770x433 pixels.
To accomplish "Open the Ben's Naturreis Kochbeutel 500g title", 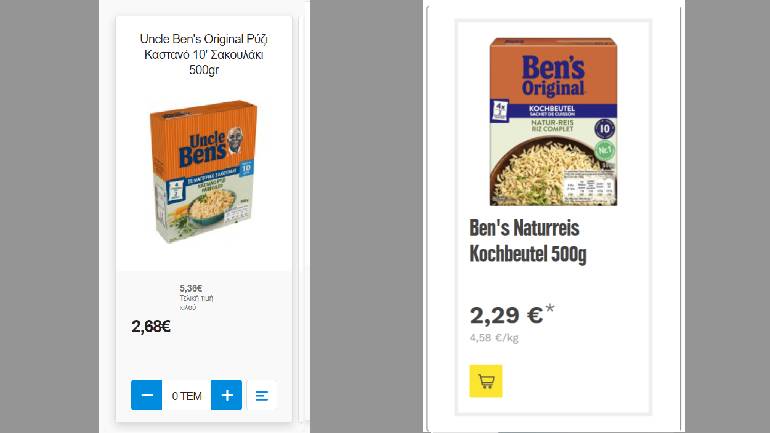I will 528,241.
